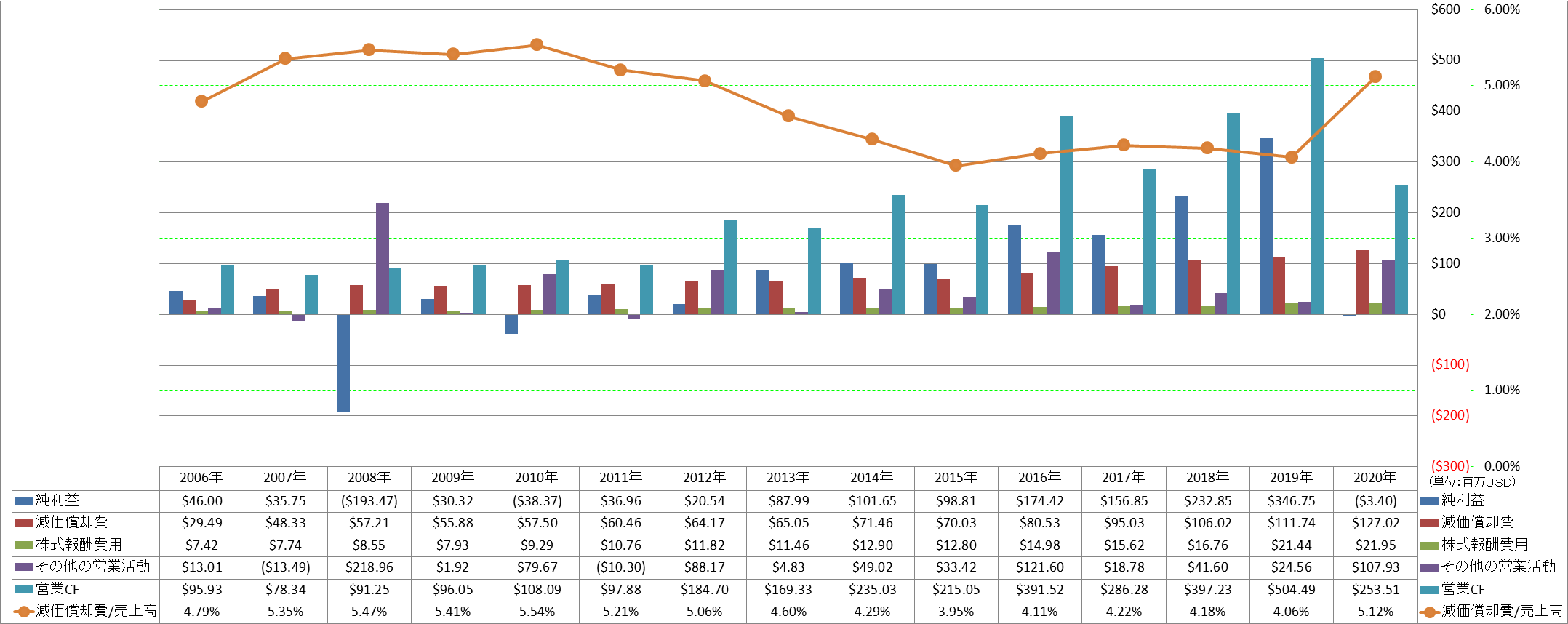This screenshot has height=624, width=1568.
Task: Click the 2020年 depreciation cell $127.02
Action: (1375, 523)
